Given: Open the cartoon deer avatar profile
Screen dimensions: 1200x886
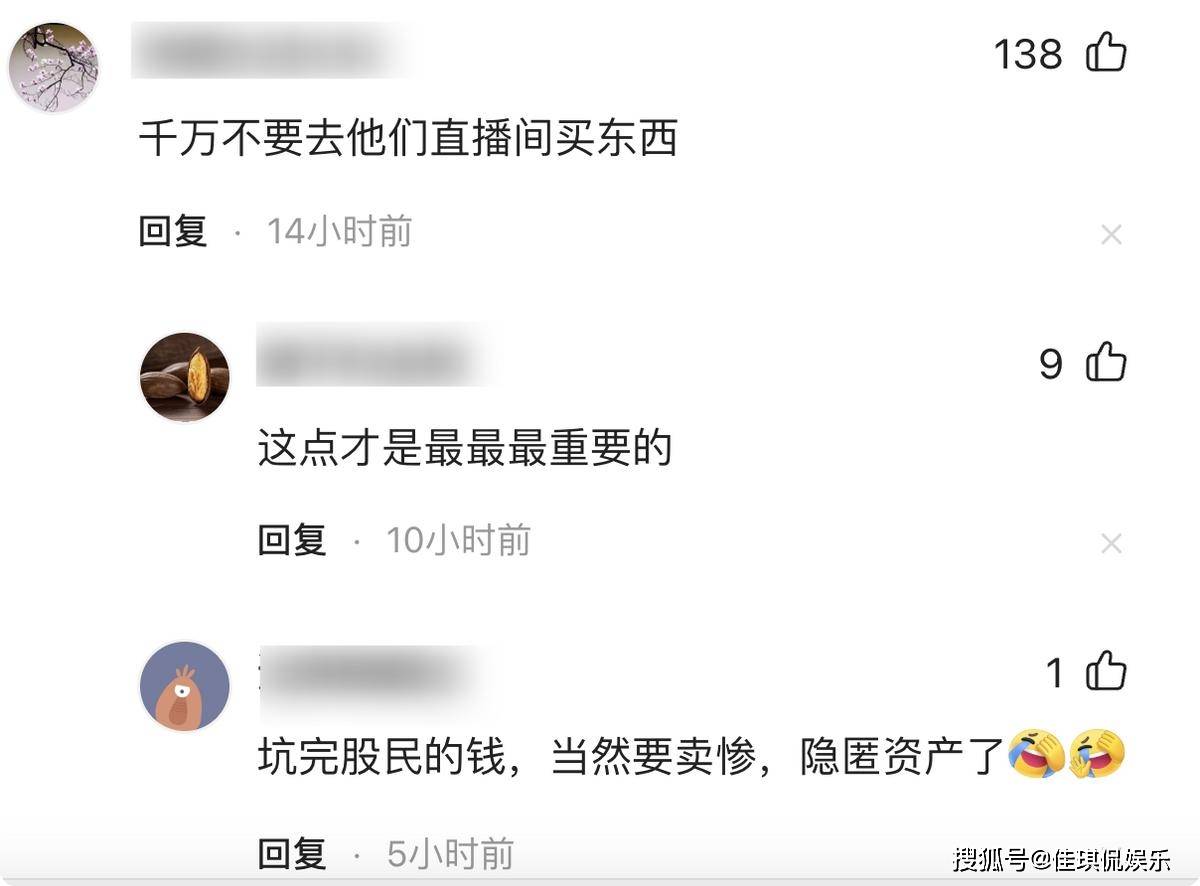Looking at the screenshot, I should pyautogui.click(x=184, y=686).
